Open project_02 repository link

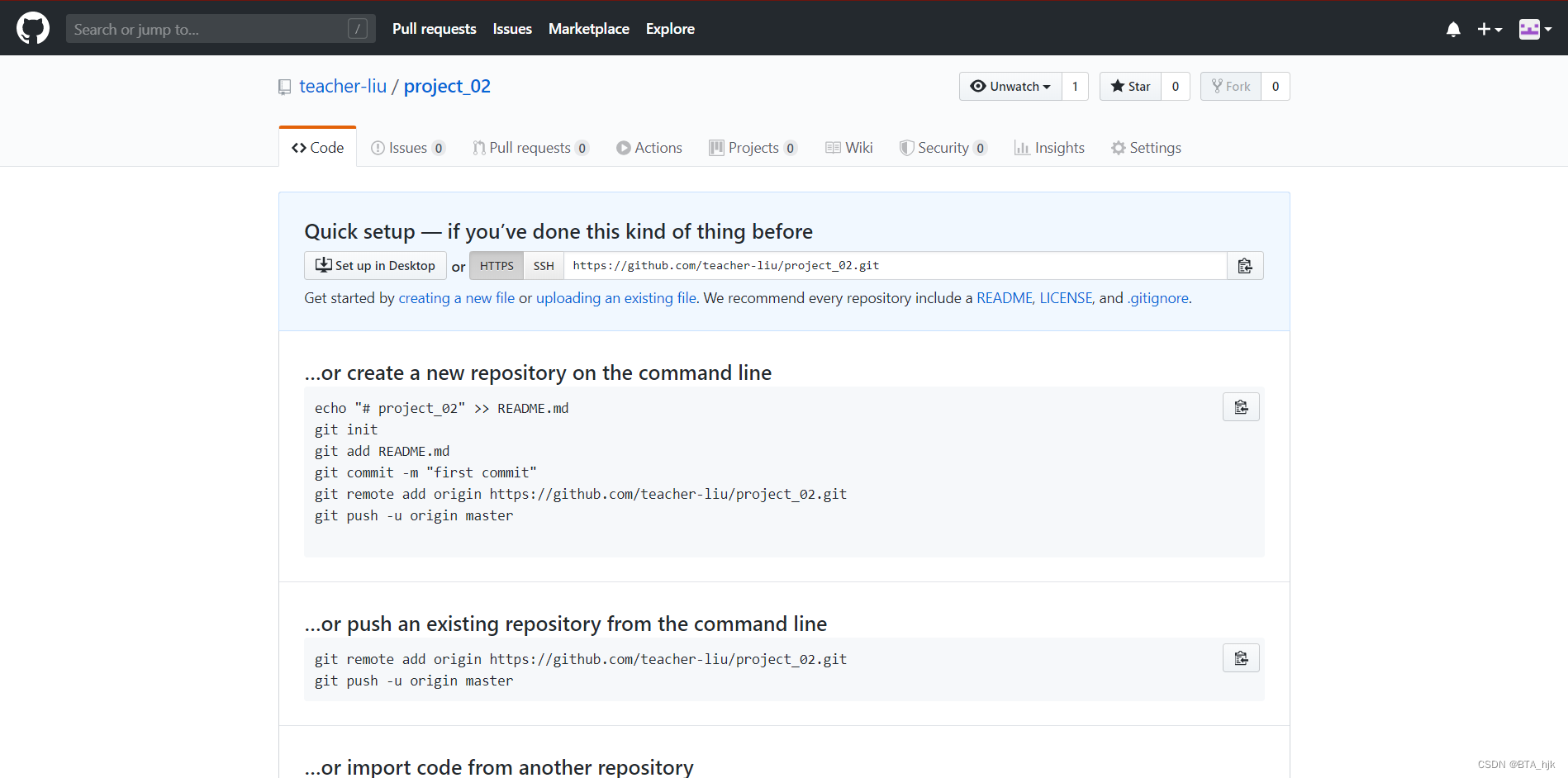tap(447, 87)
